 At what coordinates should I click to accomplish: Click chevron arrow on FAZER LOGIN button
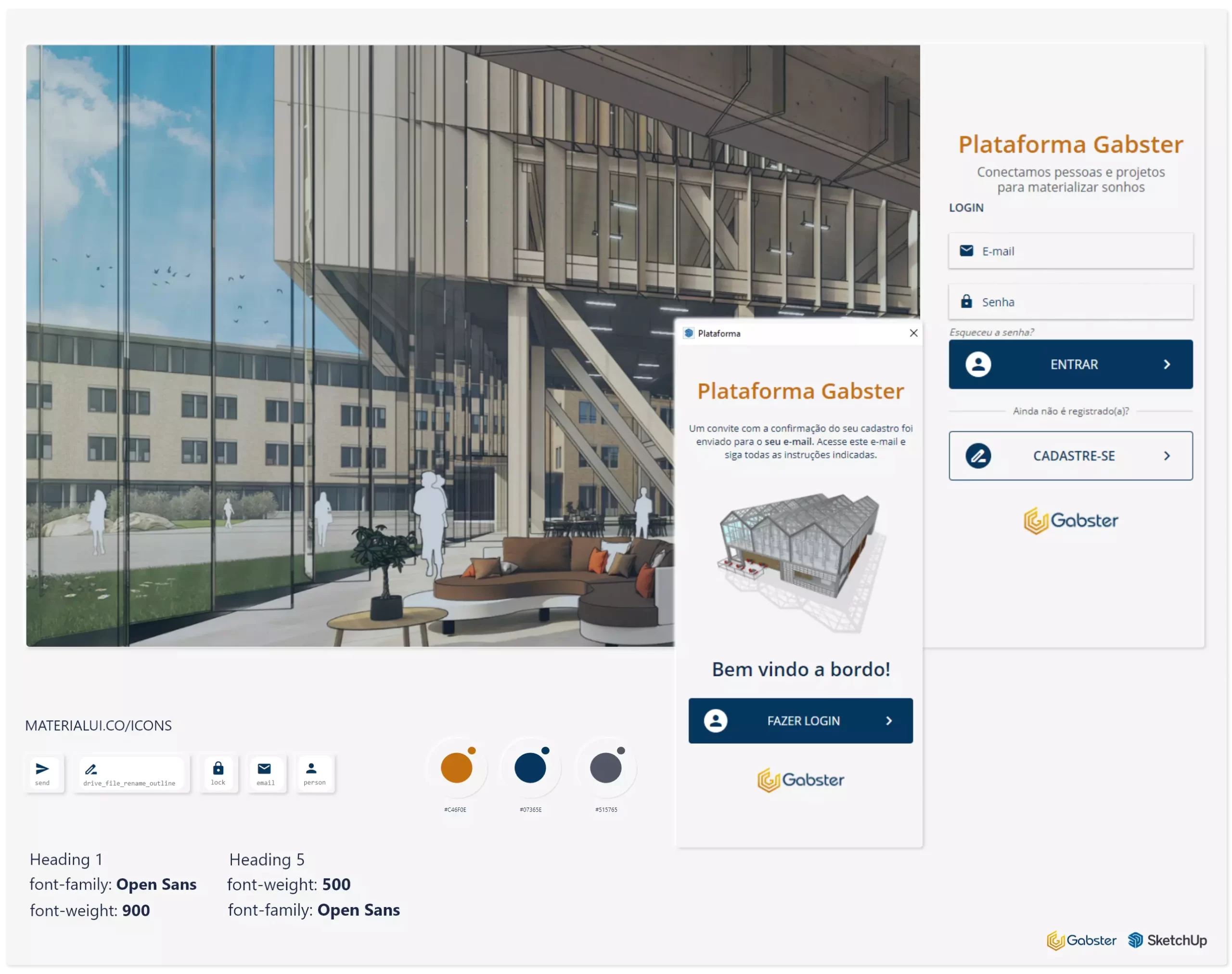[x=888, y=721]
